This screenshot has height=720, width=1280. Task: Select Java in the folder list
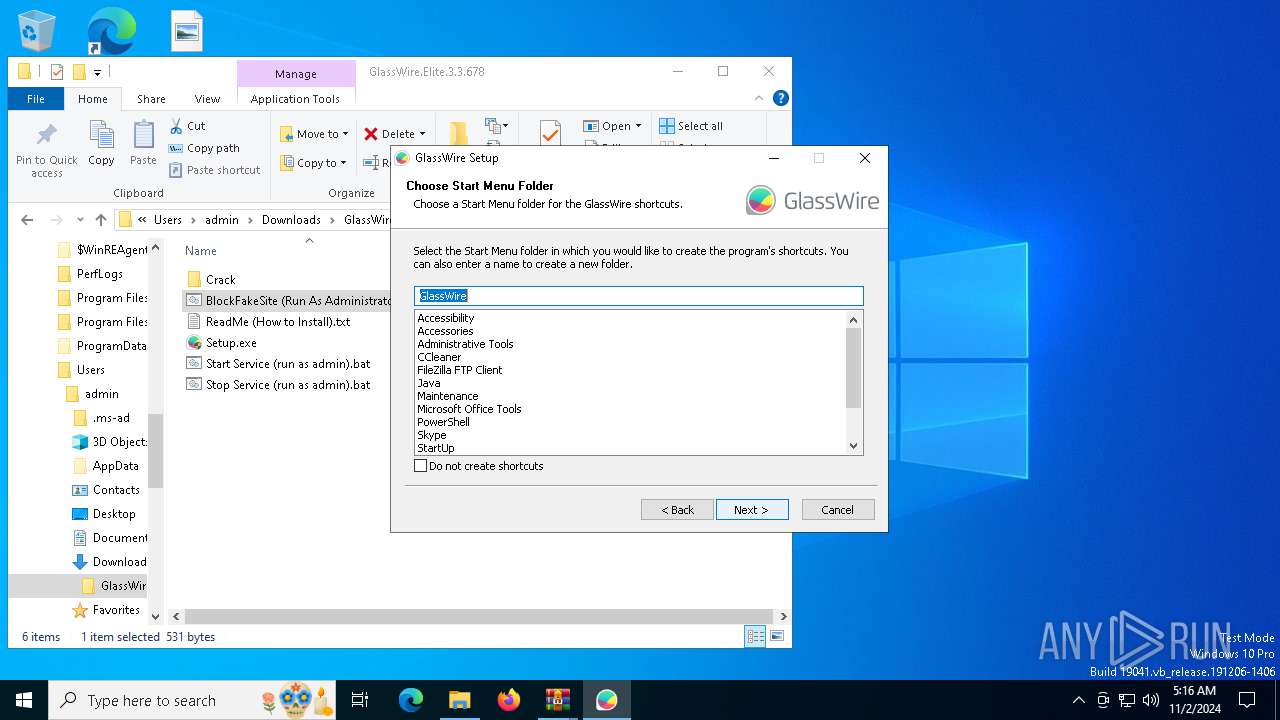(429, 383)
